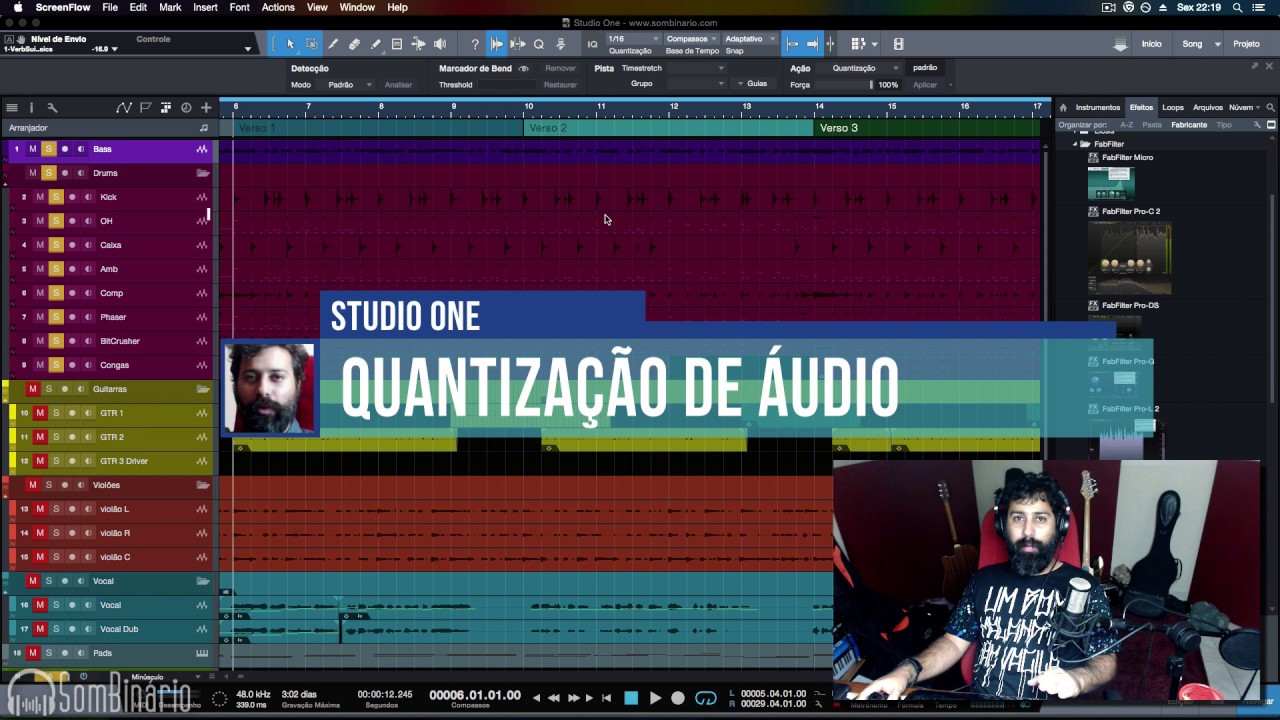Click the browser home icon

pos(1063,107)
